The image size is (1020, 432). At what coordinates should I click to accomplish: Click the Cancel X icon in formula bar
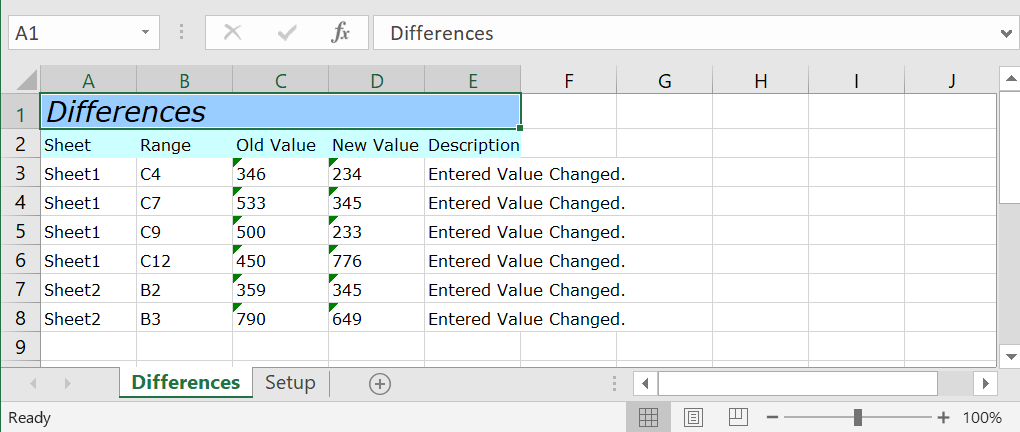pos(233,33)
